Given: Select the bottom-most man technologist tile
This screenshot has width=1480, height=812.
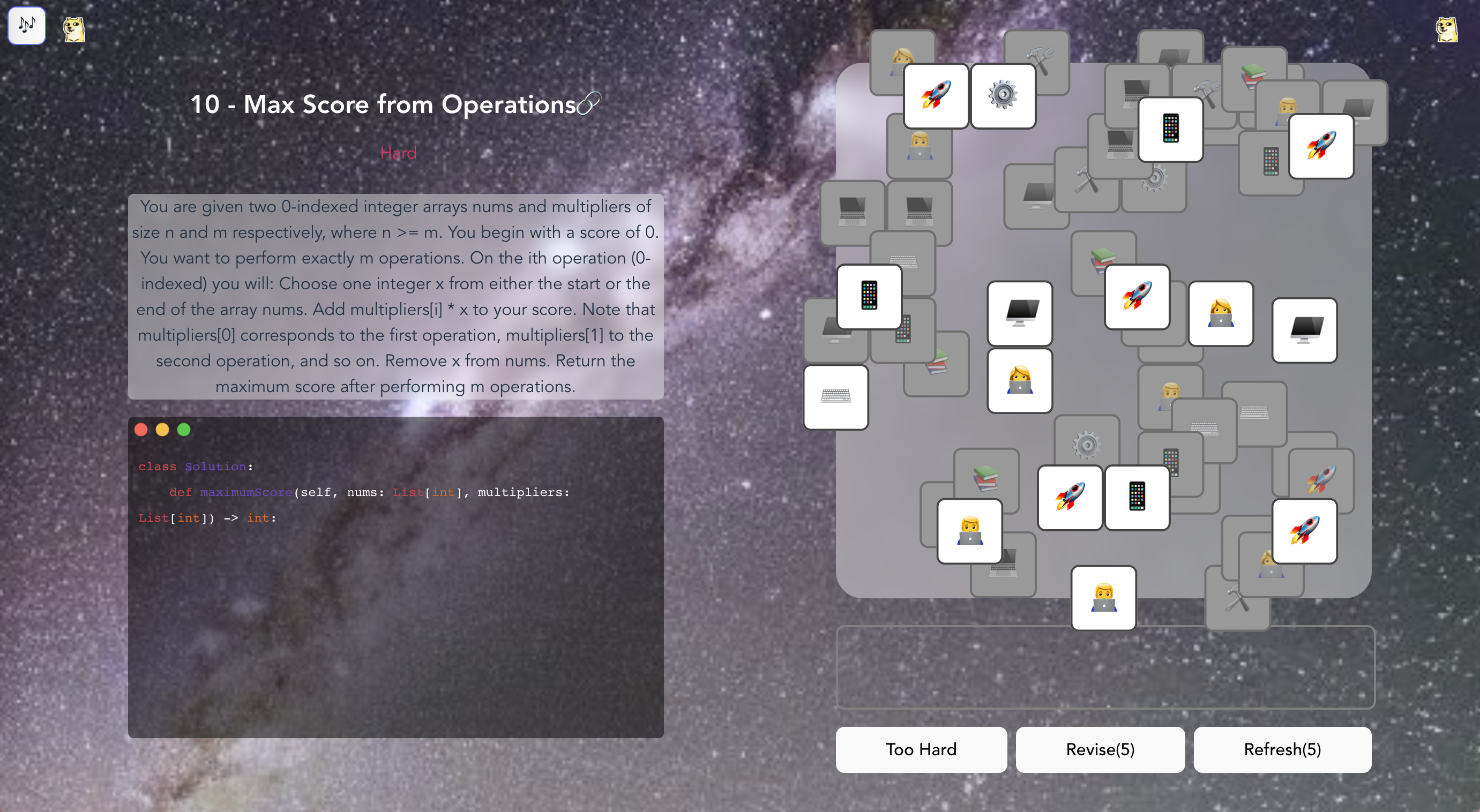Looking at the screenshot, I should tap(1103, 598).
